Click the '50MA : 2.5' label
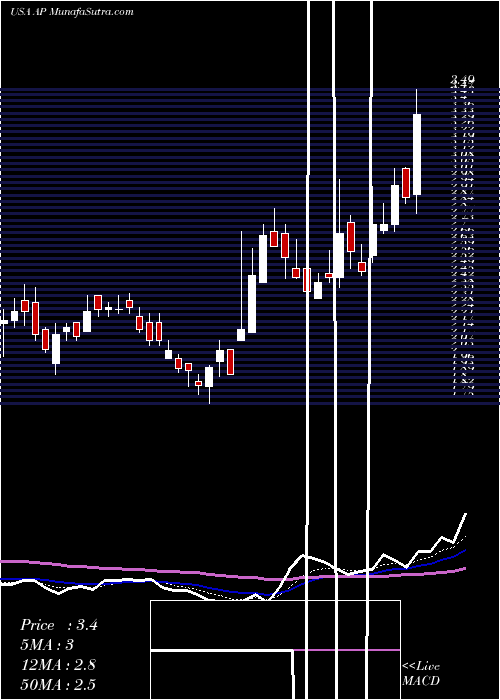Screen dimensions: 500x700 click(x=58, y=684)
